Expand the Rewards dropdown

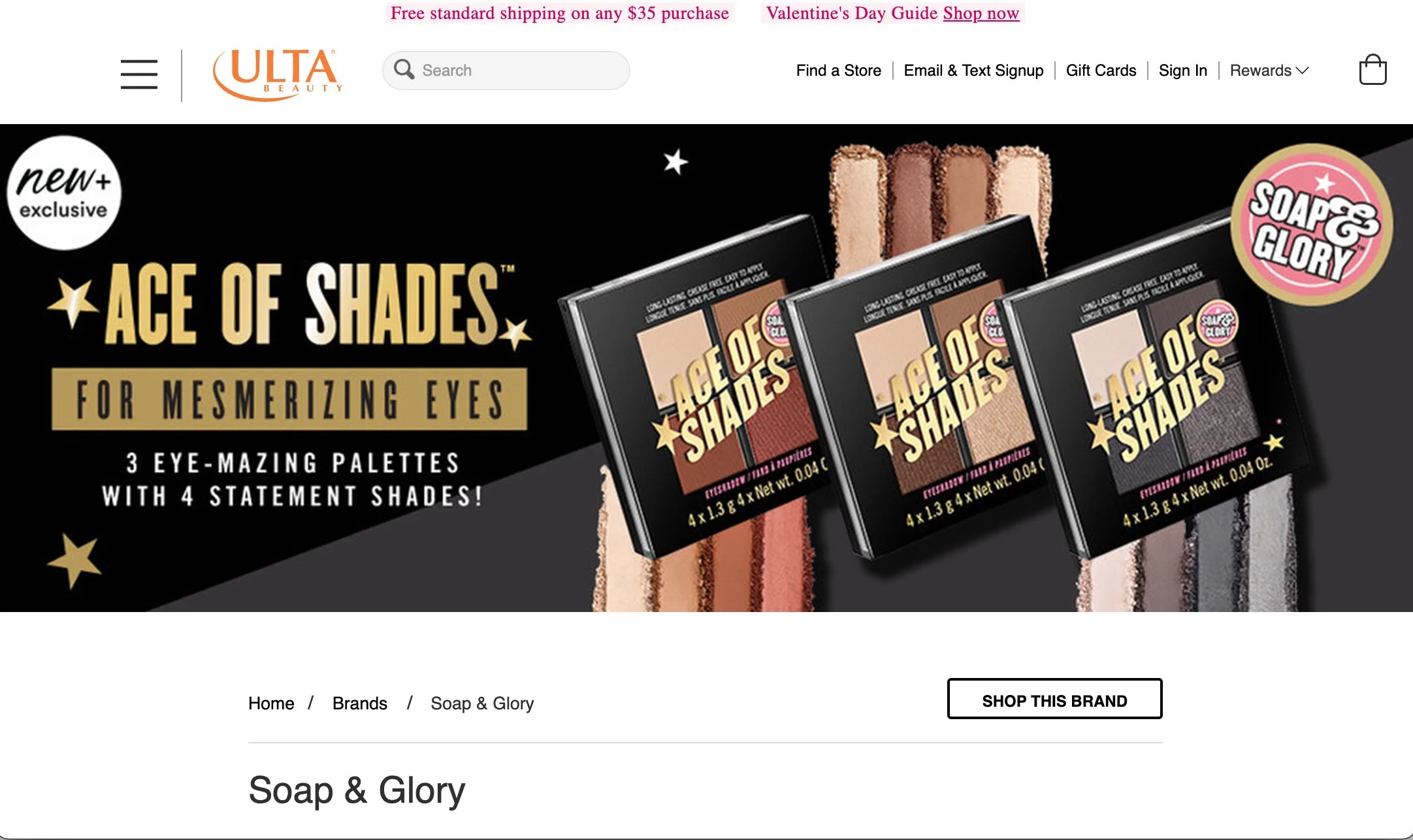point(1269,71)
